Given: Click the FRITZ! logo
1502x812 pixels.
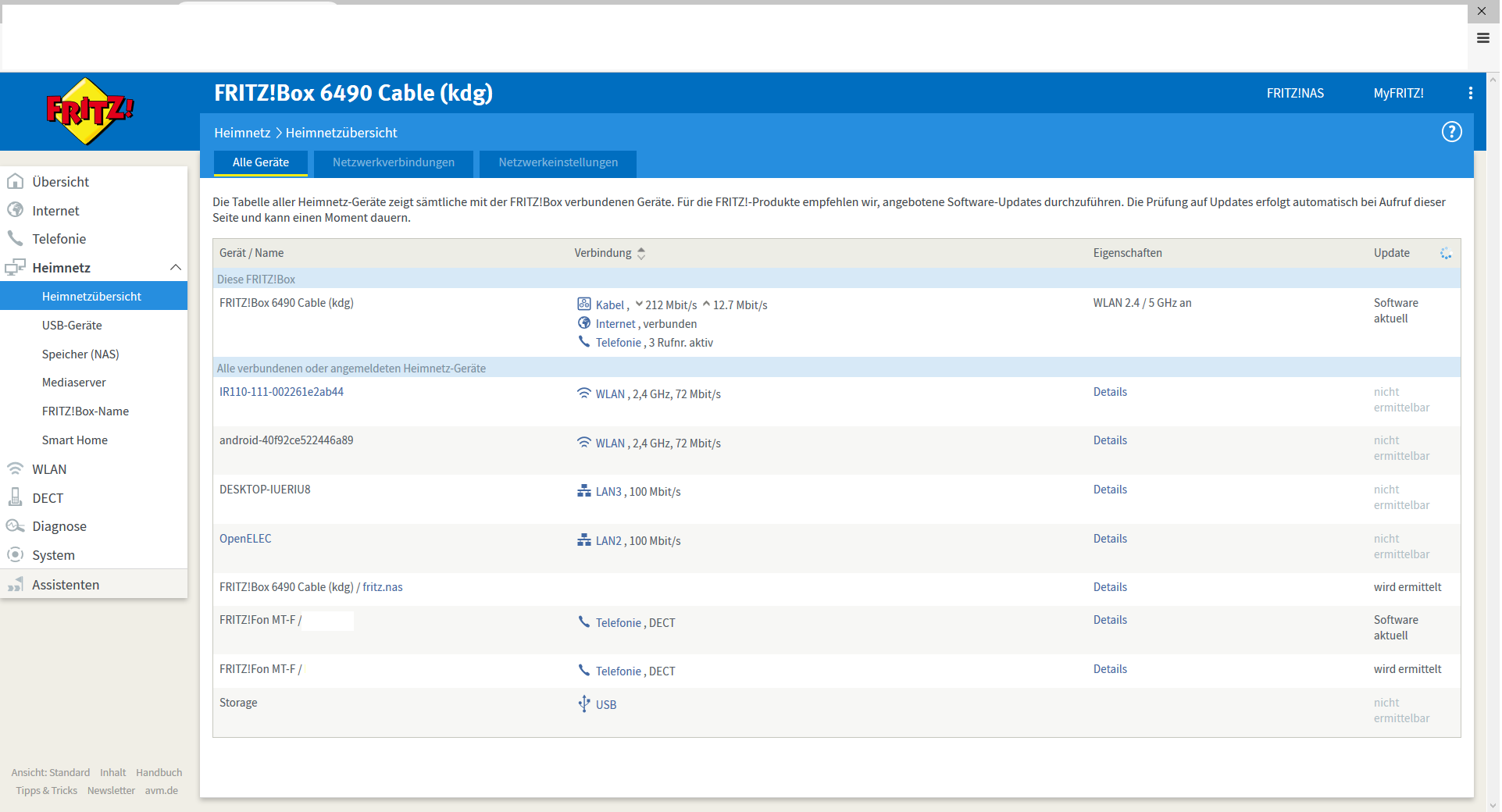Looking at the screenshot, I should pyautogui.click(x=90, y=111).
